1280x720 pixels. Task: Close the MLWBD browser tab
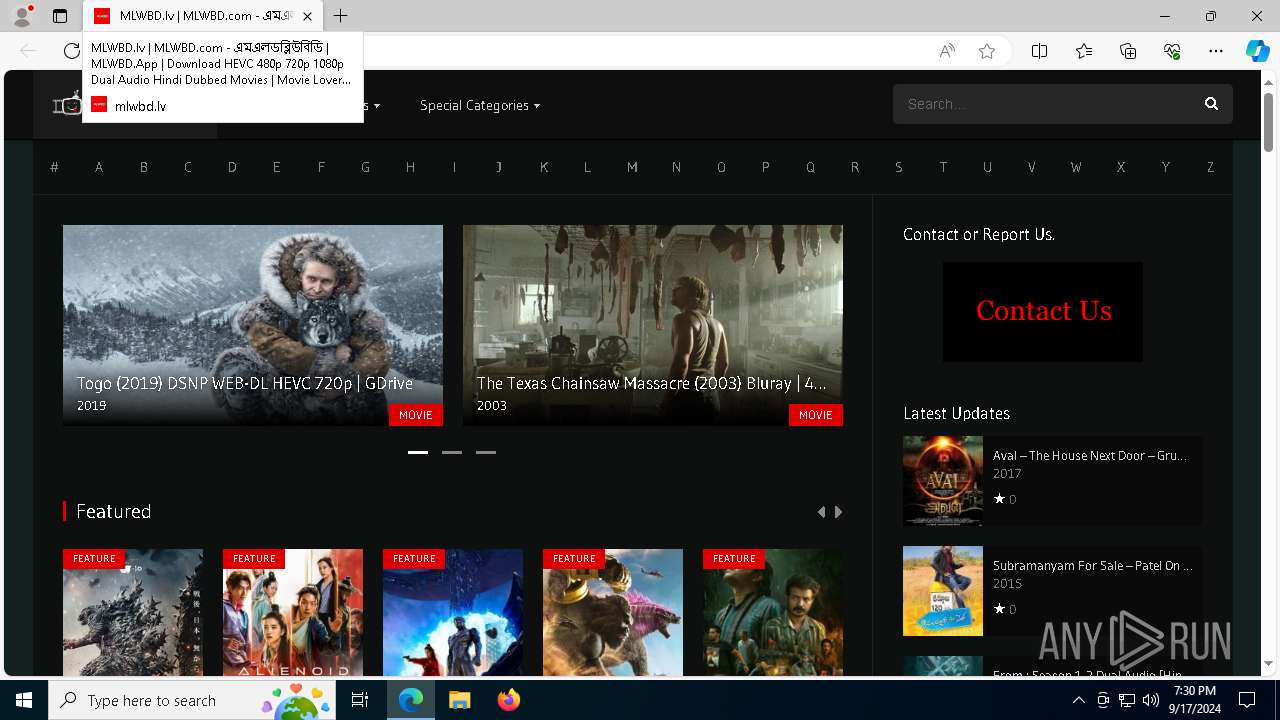pyautogui.click(x=307, y=16)
